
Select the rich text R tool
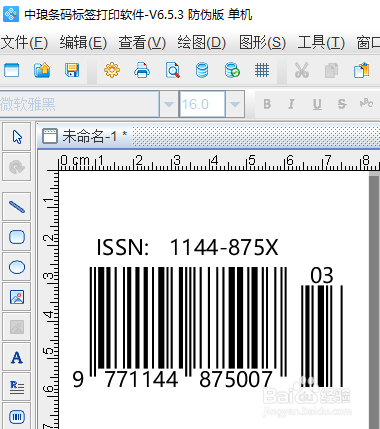[x=17, y=387]
